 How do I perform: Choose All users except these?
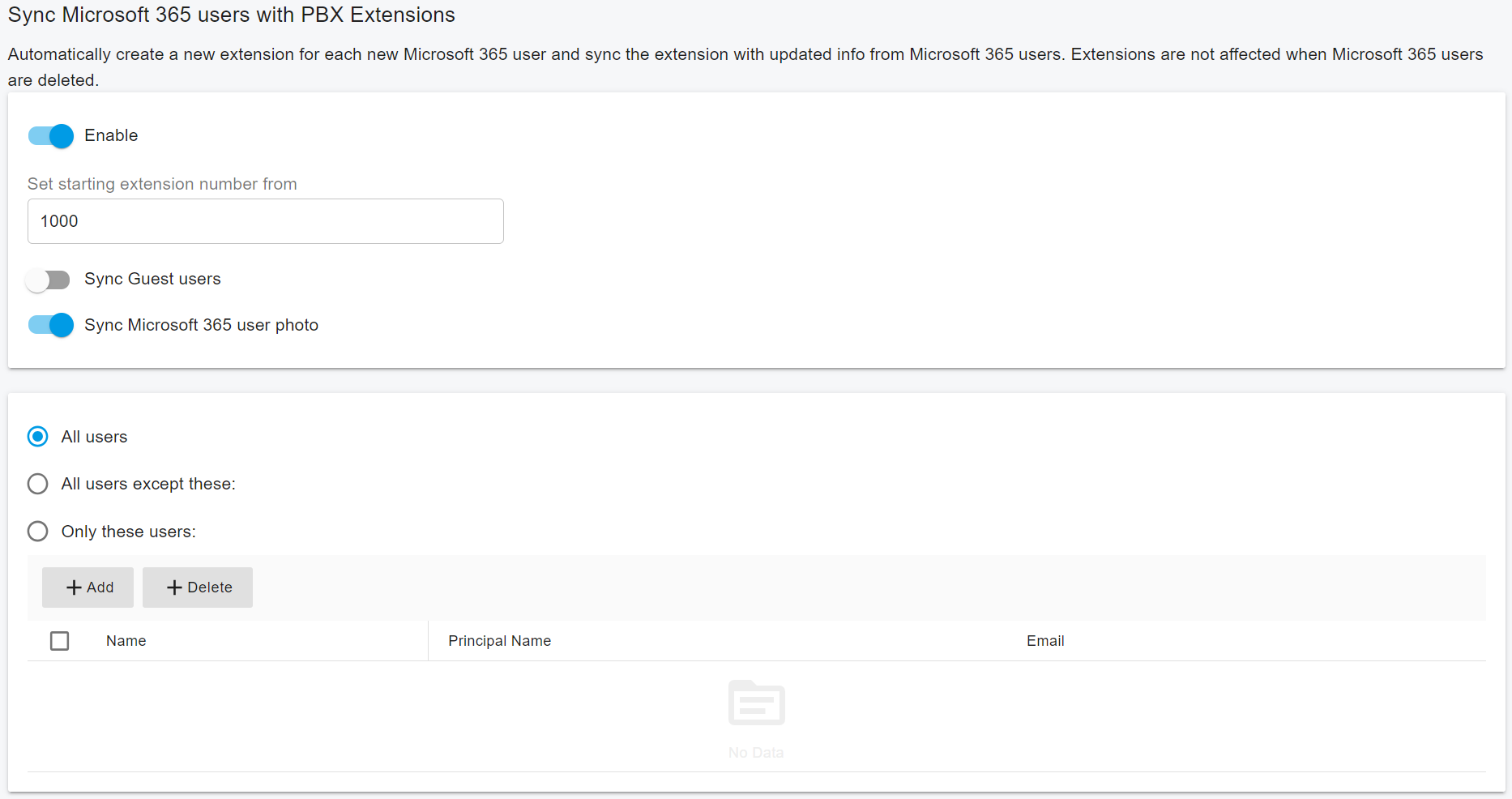37,484
